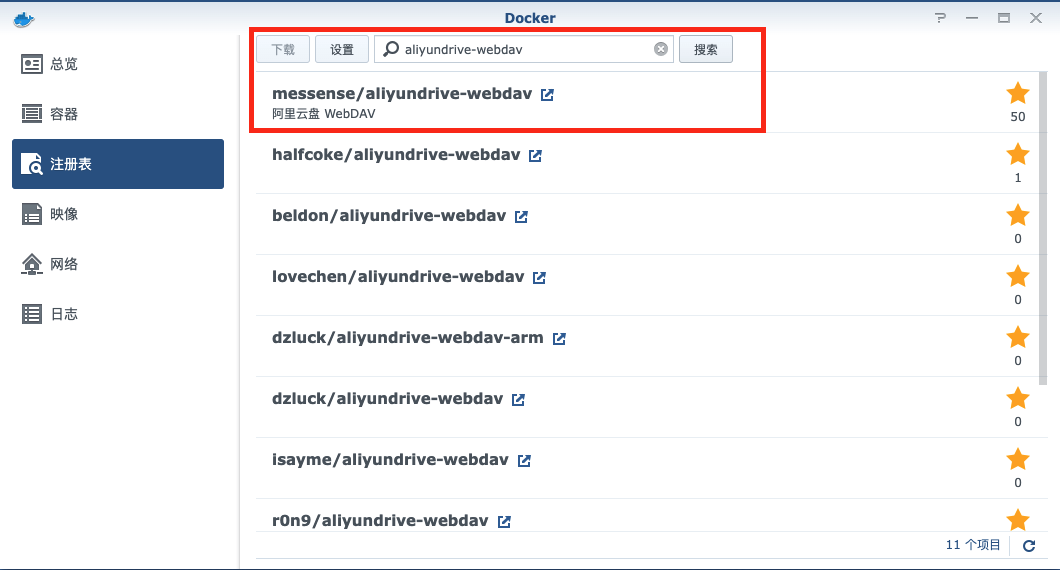This screenshot has height=570, width=1060.
Task: Clear the search field text
Action: point(660,49)
